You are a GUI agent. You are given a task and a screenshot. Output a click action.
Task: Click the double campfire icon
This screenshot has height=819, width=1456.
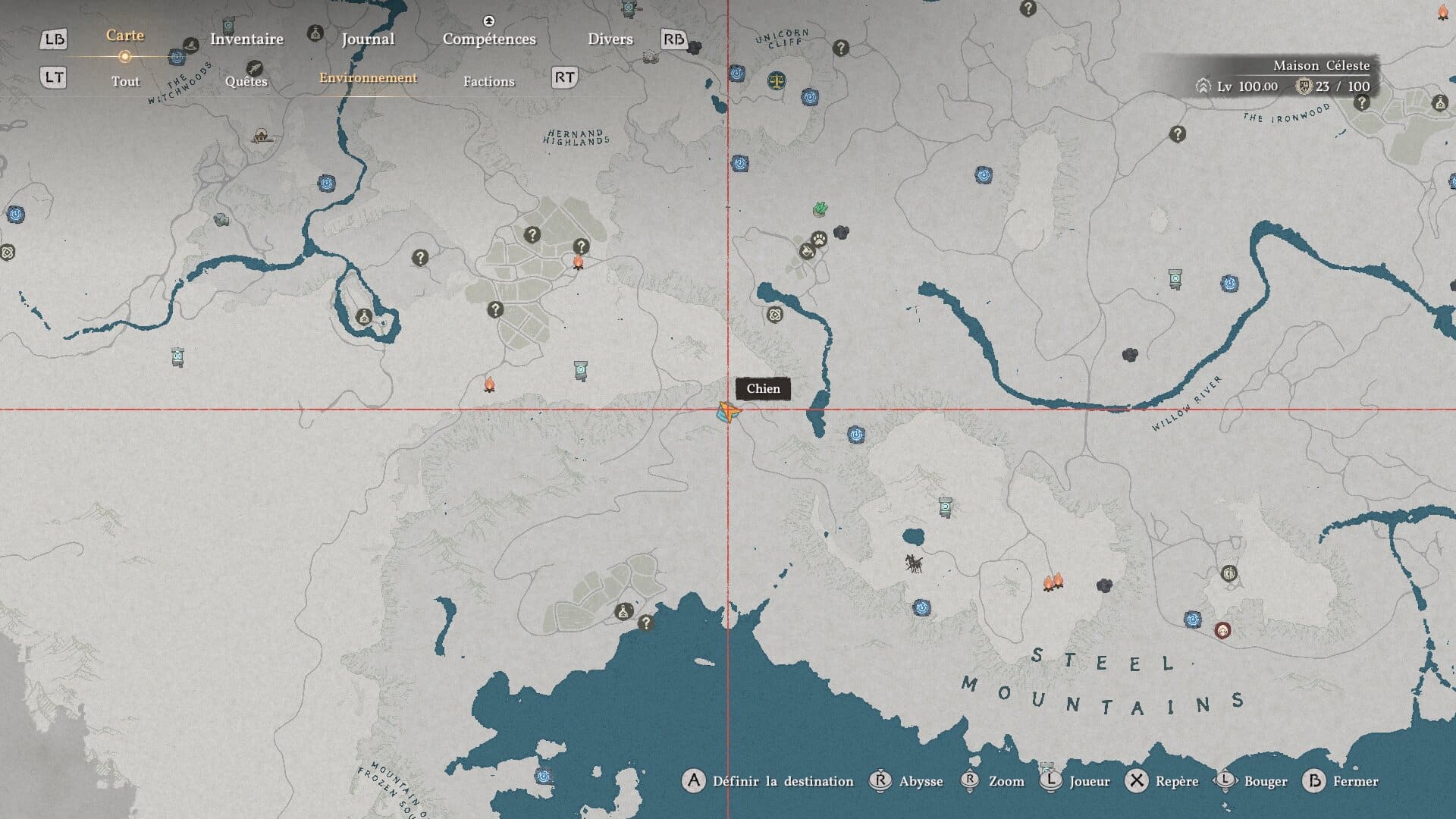(1054, 582)
